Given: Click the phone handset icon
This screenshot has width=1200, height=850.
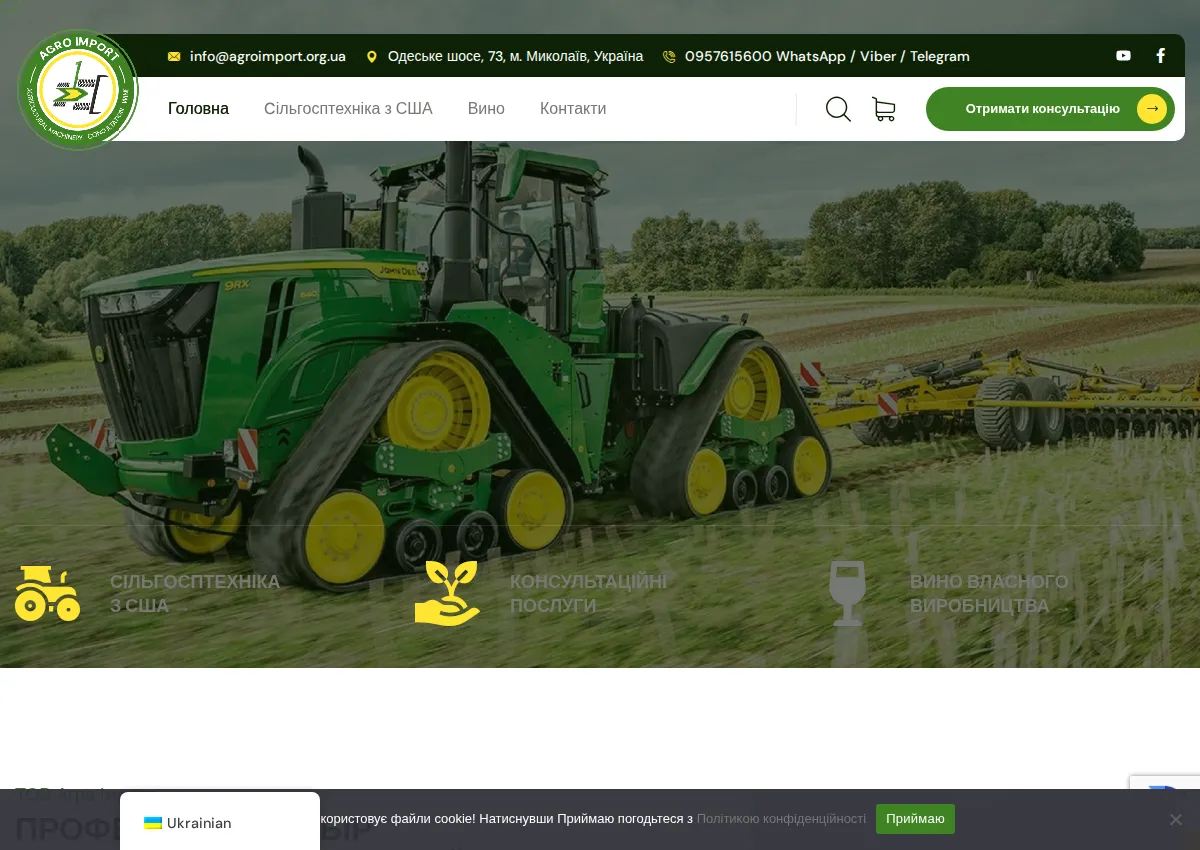Looking at the screenshot, I should (669, 57).
